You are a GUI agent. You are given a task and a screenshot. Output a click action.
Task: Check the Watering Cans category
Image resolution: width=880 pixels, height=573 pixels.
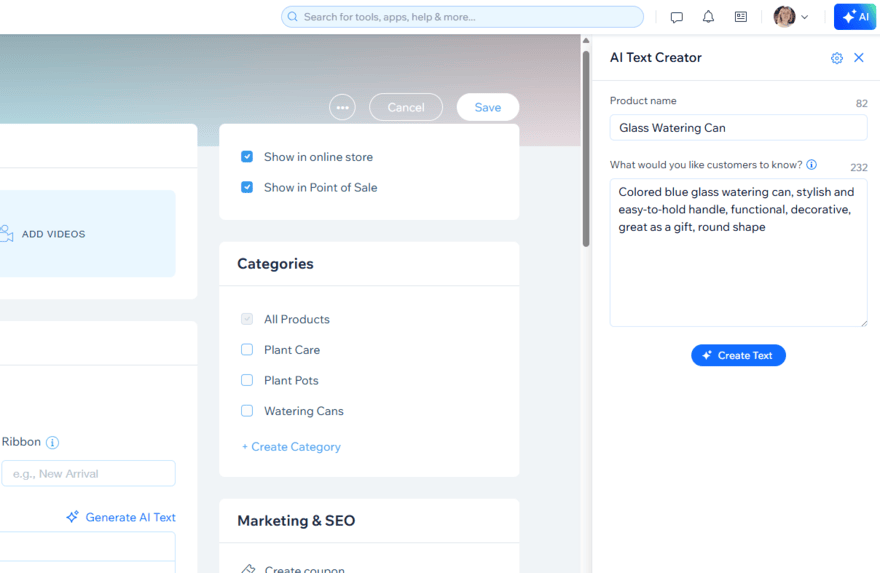coord(247,411)
